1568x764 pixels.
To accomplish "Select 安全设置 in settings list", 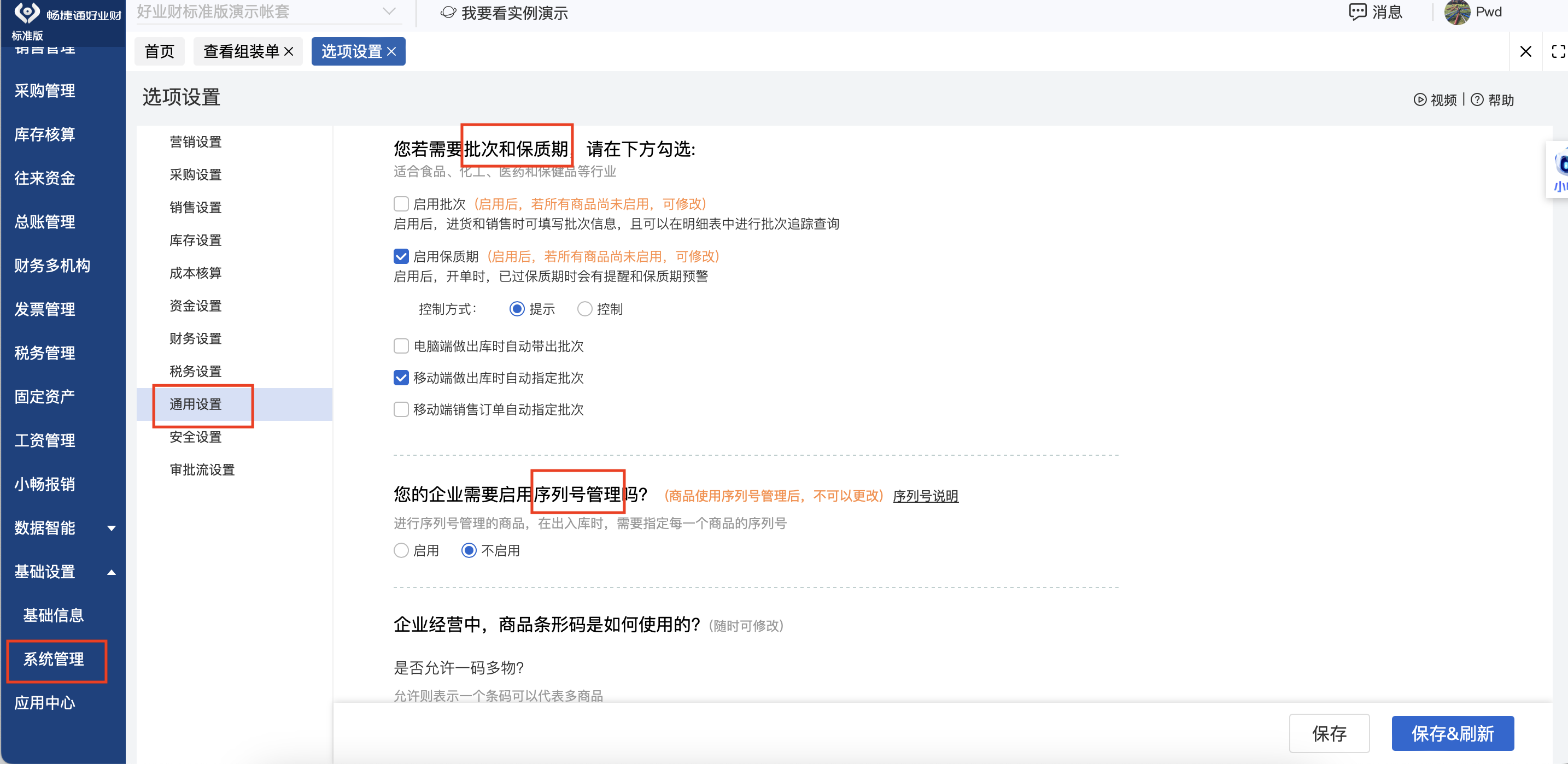I will coord(195,437).
